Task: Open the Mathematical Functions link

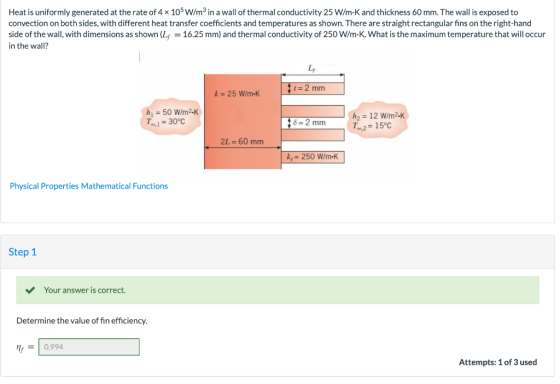Action: click(x=124, y=186)
